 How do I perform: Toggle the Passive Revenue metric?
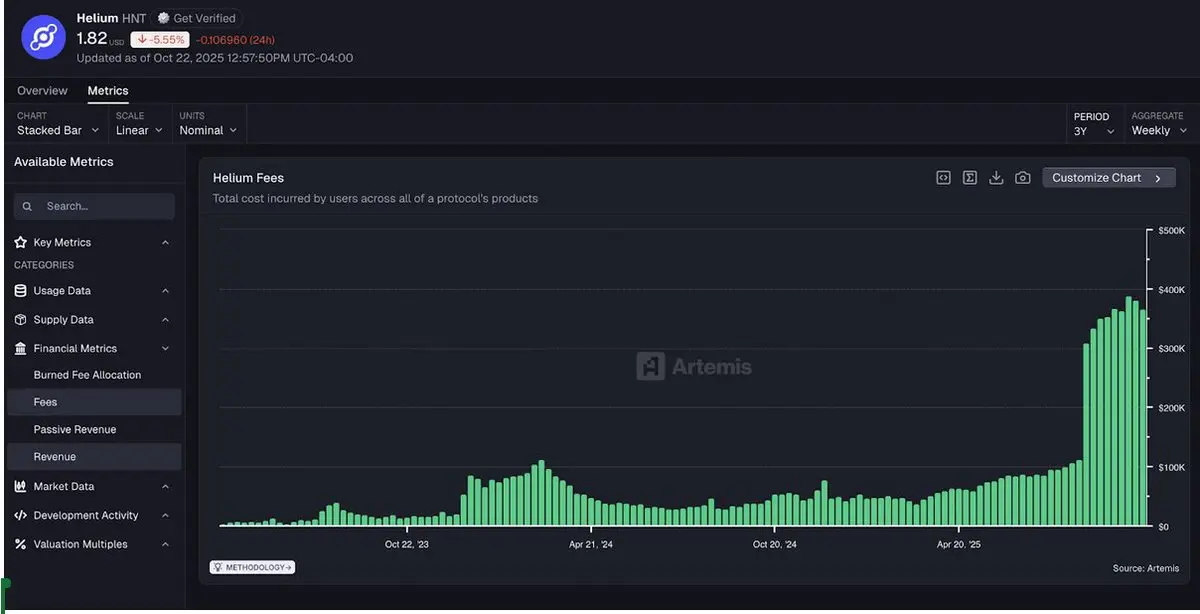point(75,430)
